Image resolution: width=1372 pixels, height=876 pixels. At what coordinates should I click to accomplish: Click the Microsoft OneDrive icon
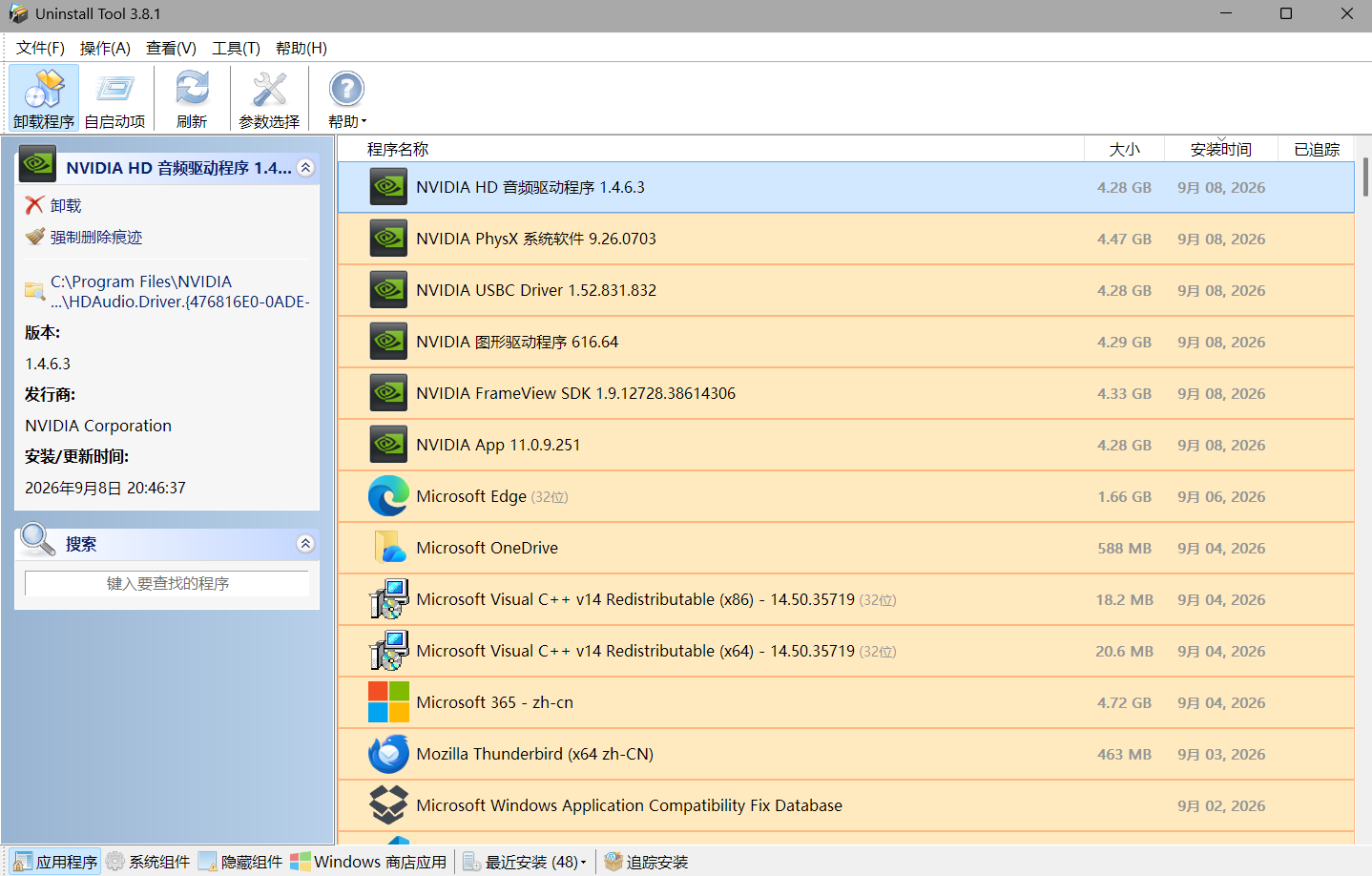point(388,548)
